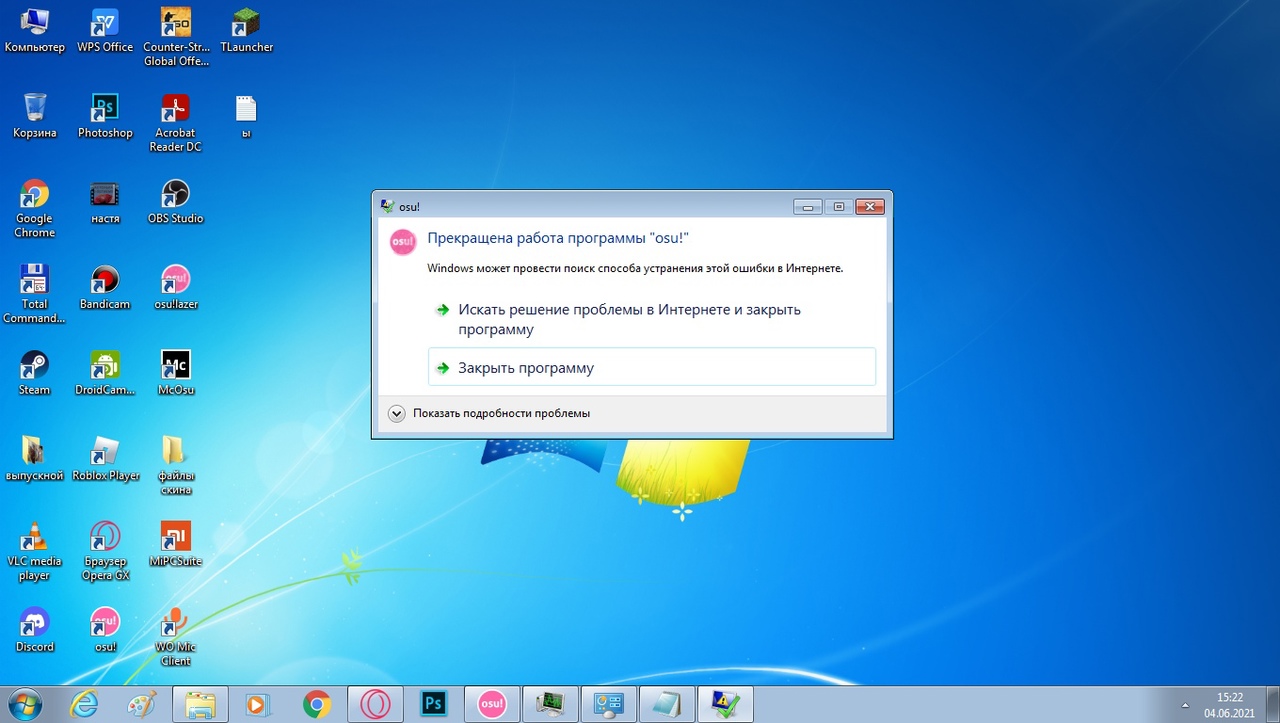The width and height of the screenshot is (1280, 723).
Task: Choose Закрыть программу in the error dialog
Action: click(x=651, y=367)
